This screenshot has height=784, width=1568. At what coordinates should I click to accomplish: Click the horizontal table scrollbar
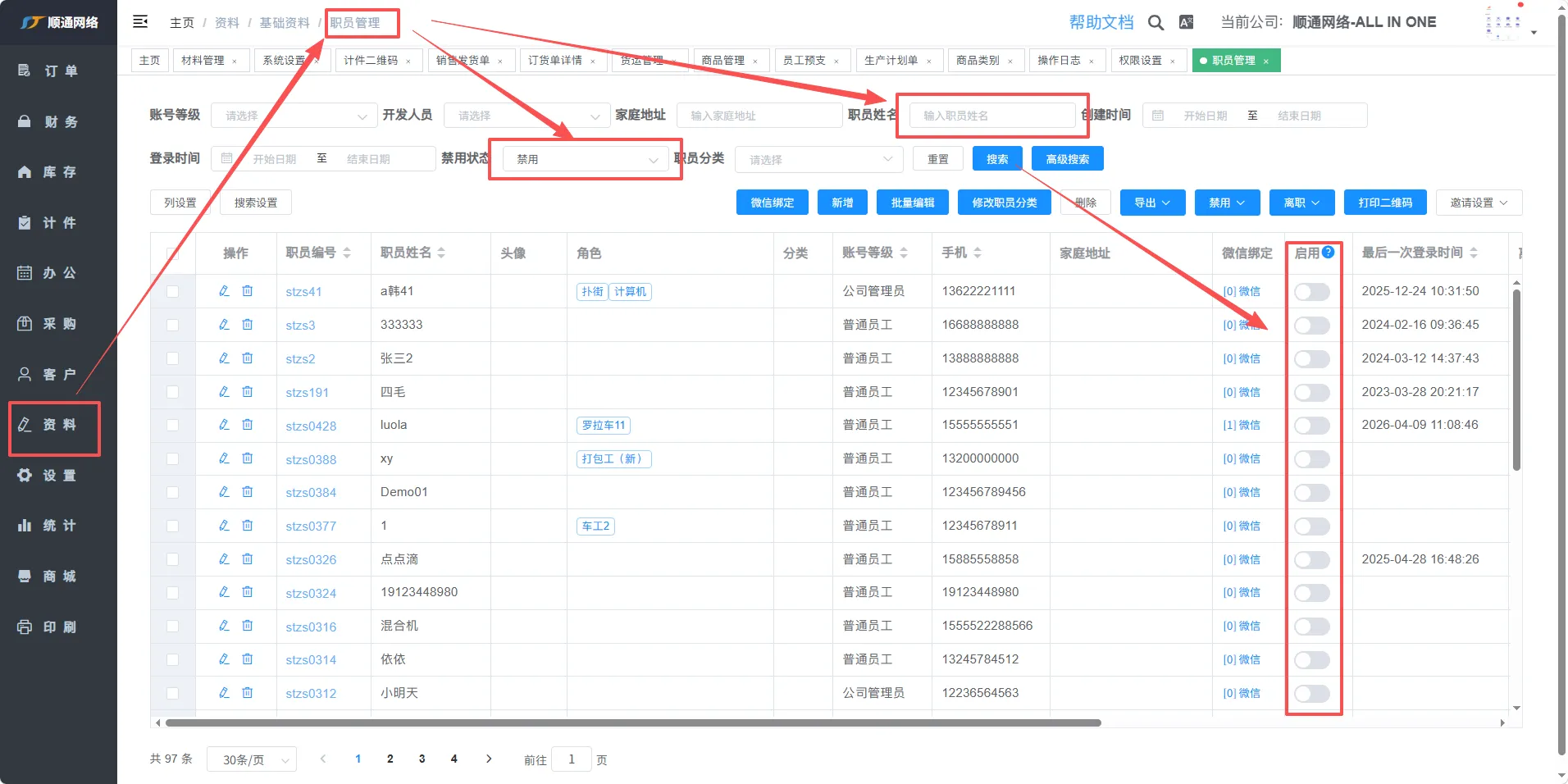click(631, 723)
